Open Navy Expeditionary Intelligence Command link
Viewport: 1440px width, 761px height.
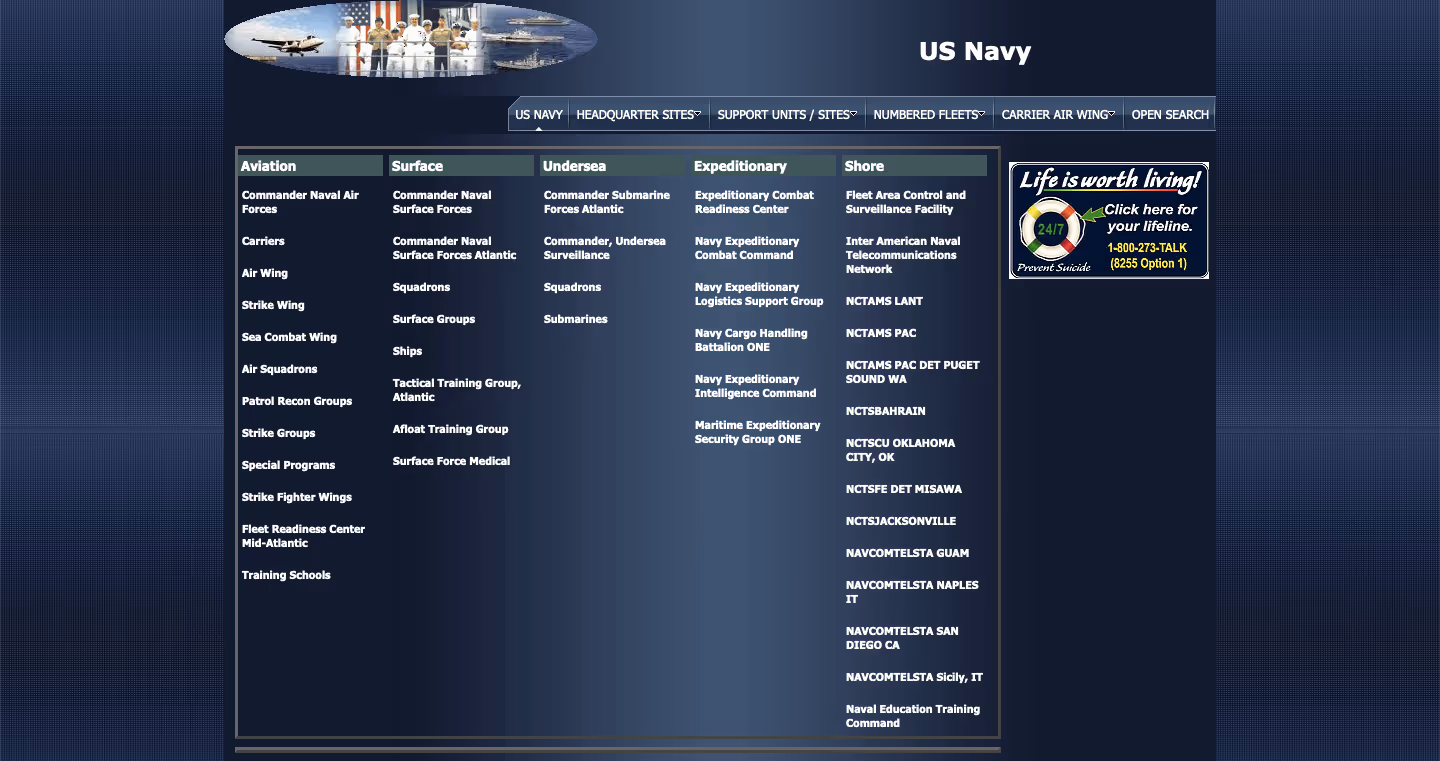click(756, 386)
